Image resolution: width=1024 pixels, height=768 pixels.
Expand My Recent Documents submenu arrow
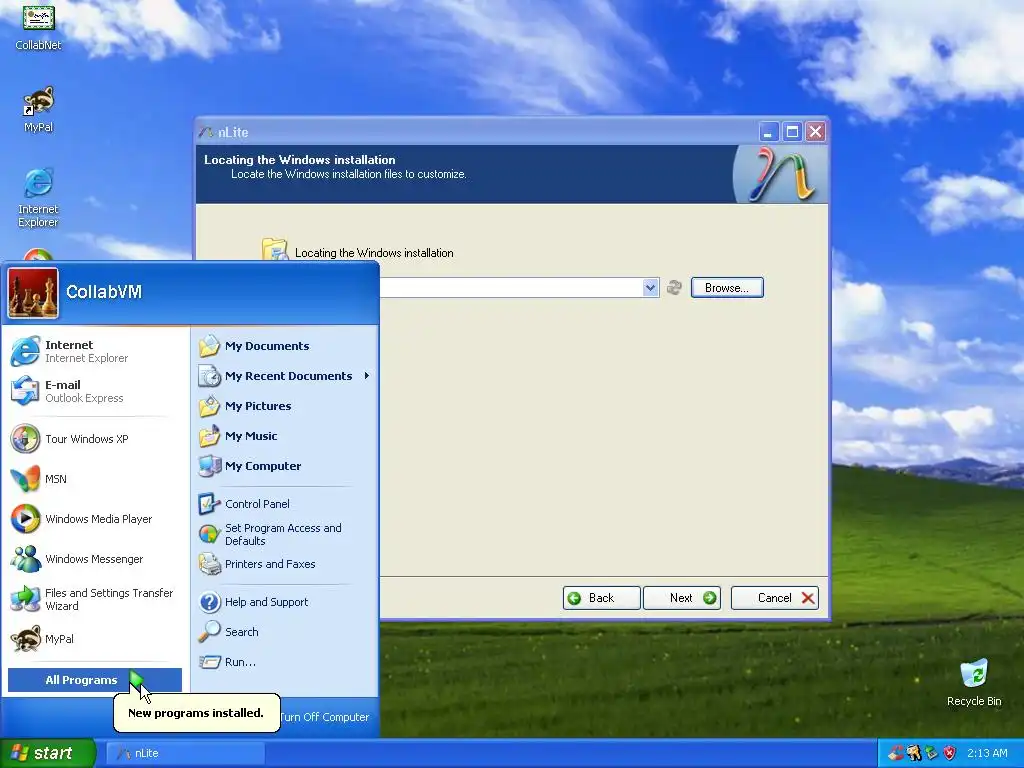[367, 376]
